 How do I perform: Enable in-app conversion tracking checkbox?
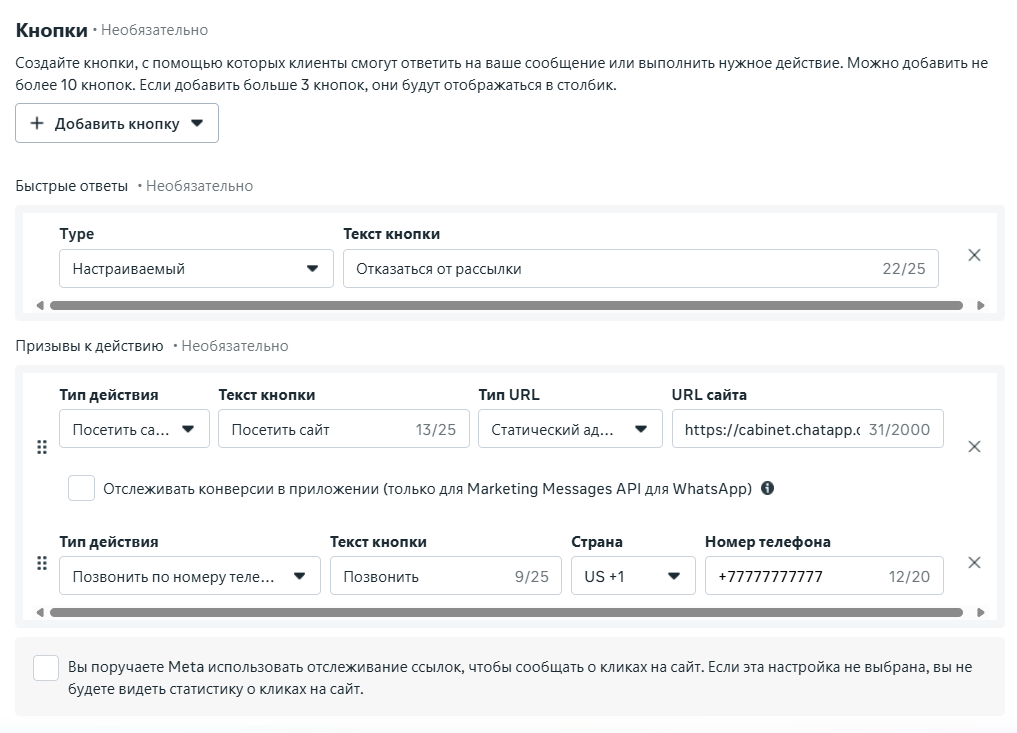[82, 488]
